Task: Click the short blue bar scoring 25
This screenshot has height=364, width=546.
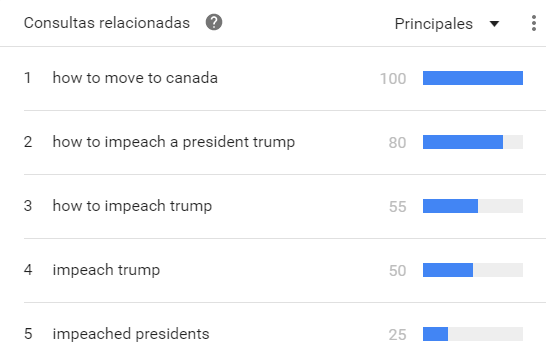Action: pos(435,334)
